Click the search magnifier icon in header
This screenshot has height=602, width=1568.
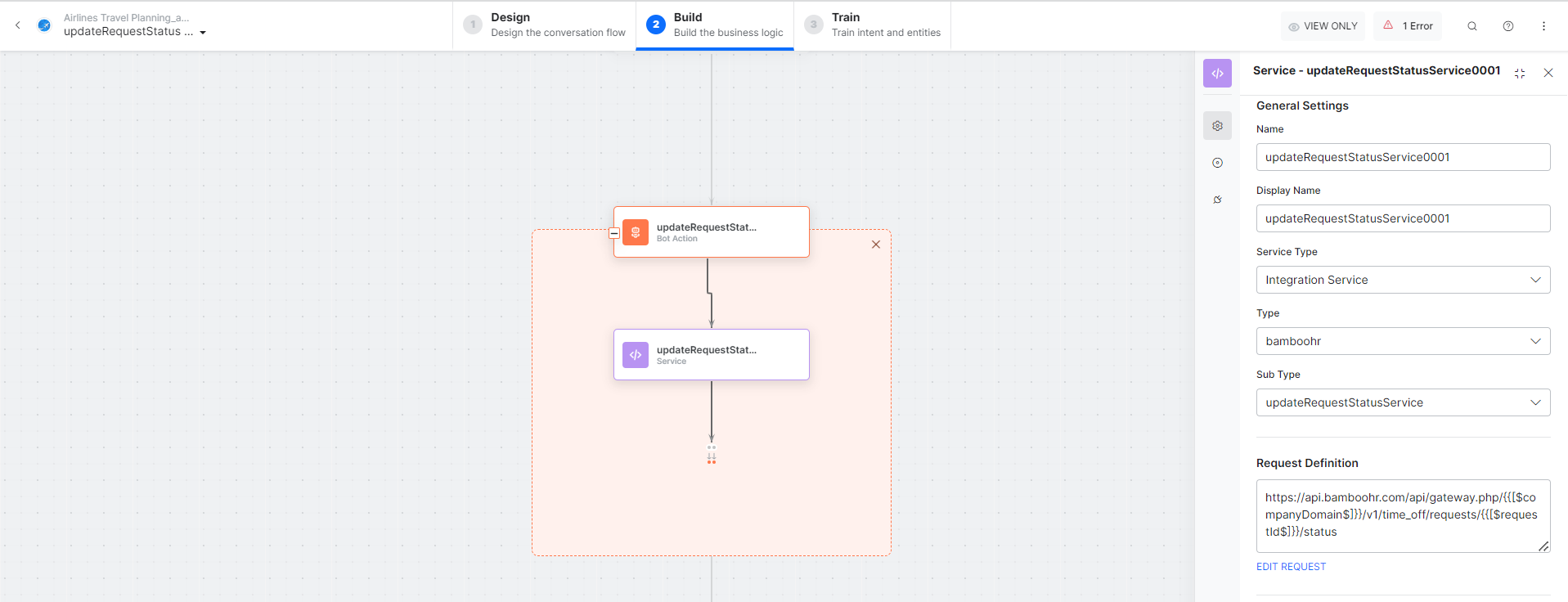coord(1471,26)
